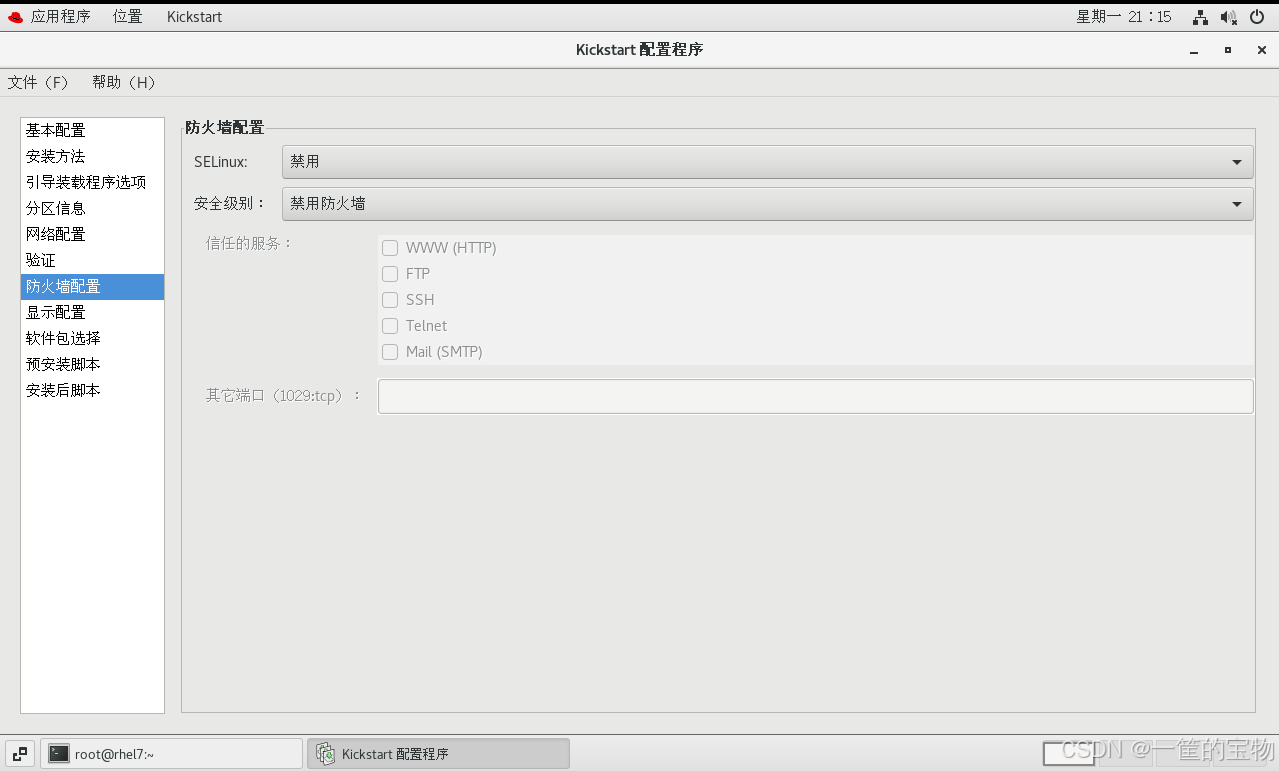Open 分区信息 in the sidebar
The height and width of the screenshot is (771, 1279).
pos(92,209)
